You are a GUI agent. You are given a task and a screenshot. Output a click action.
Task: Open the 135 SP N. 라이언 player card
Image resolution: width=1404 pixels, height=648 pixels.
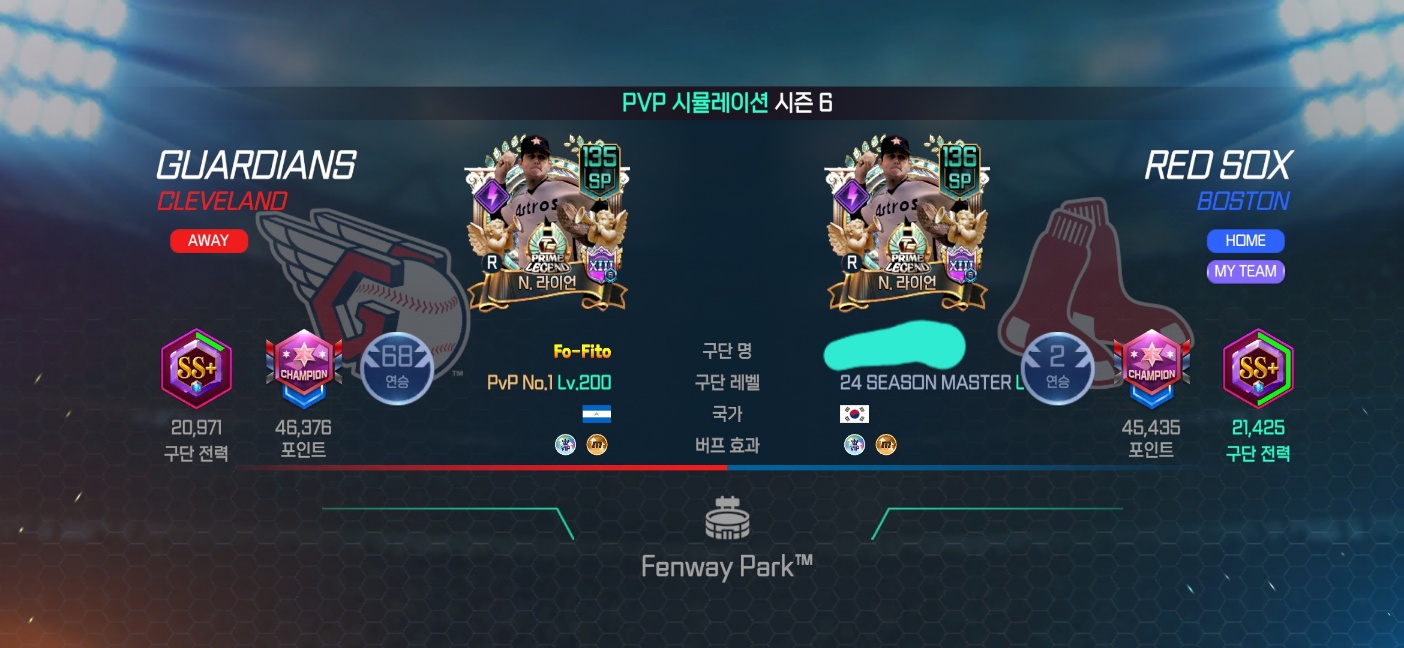(x=546, y=223)
